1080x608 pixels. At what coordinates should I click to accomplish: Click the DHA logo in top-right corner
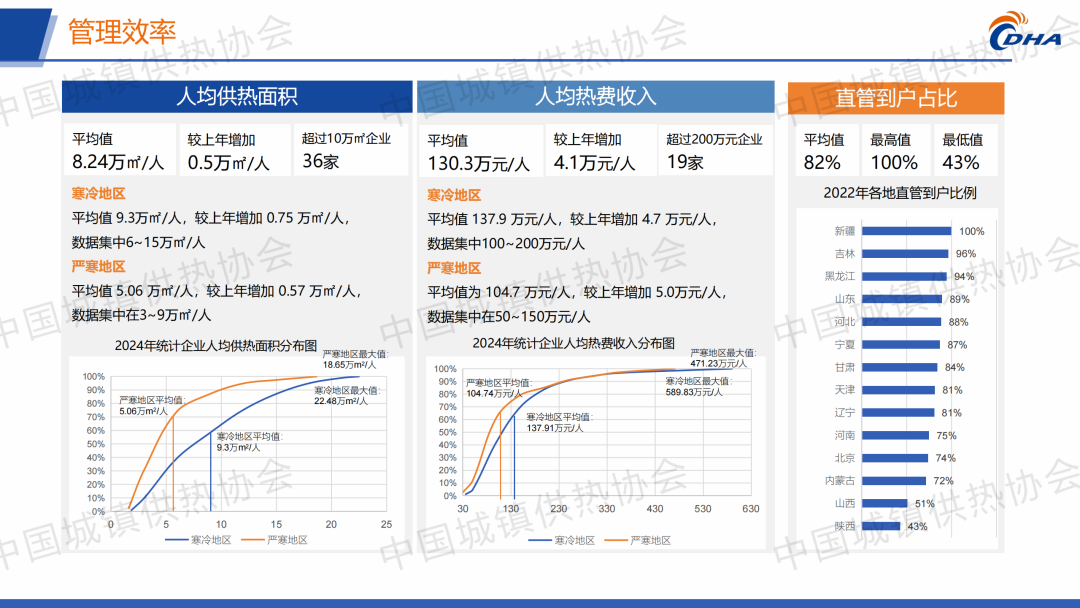point(1024,33)
